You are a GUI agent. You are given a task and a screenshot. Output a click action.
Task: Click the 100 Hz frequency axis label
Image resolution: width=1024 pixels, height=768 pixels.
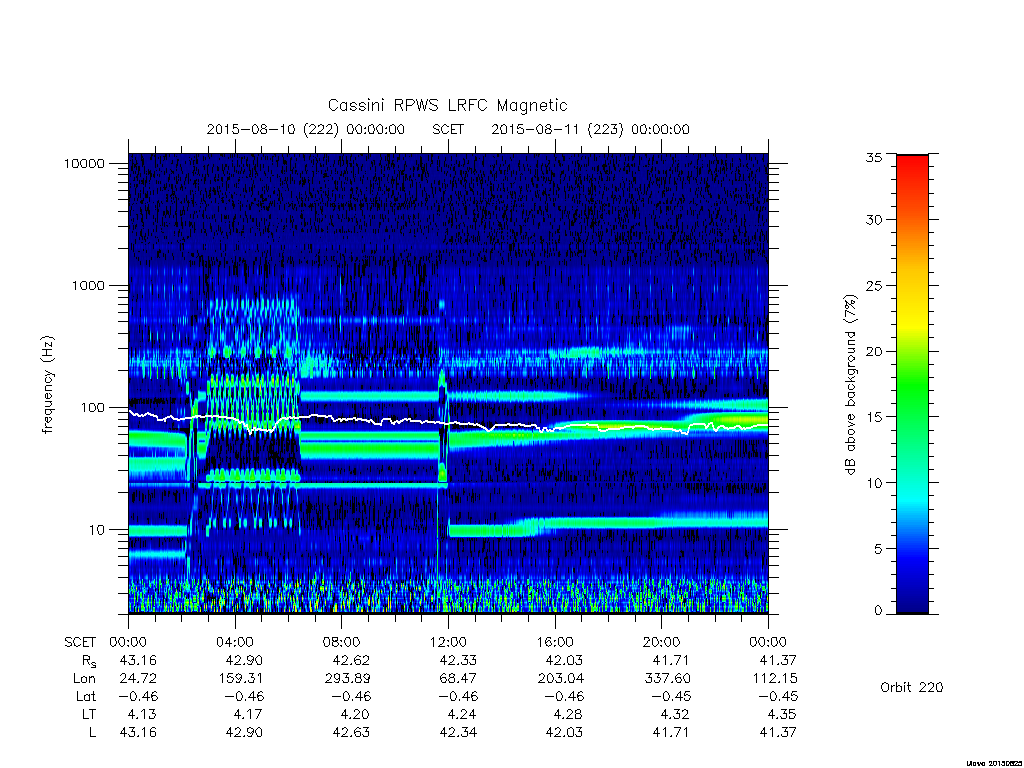(x=92, y=408)
